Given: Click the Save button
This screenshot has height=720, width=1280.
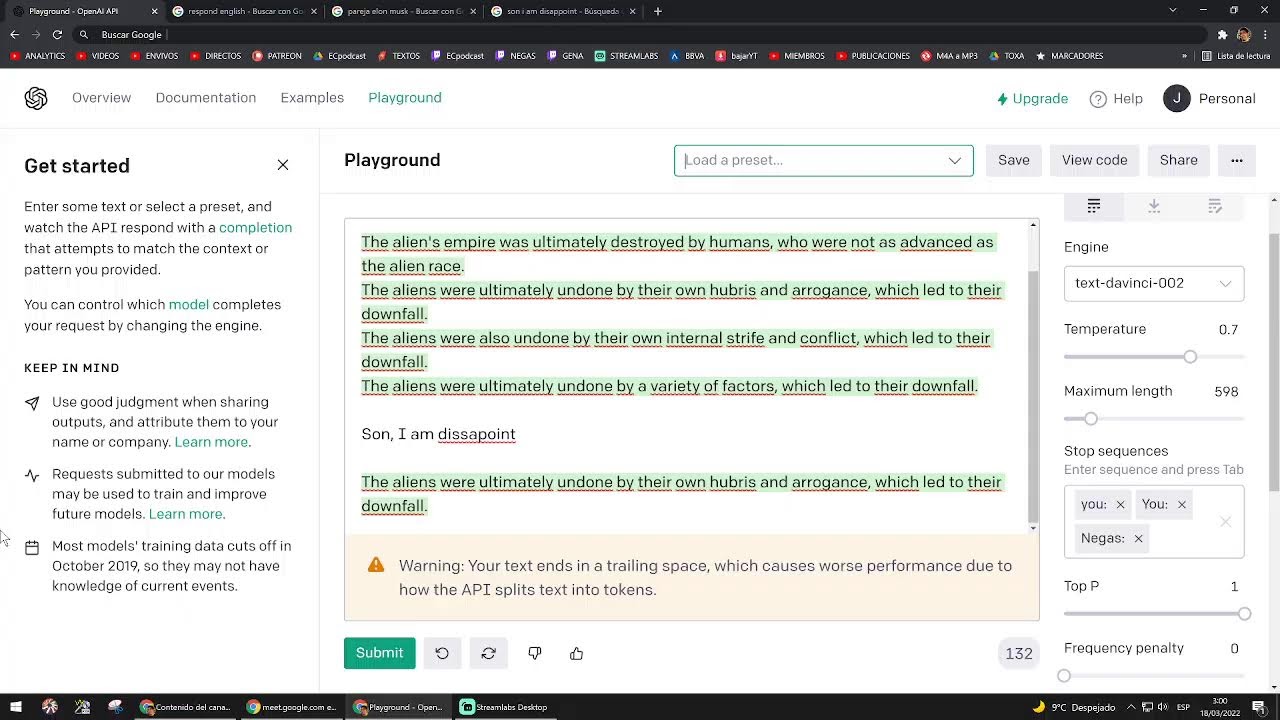Looking at the screenshot, I should click(1013, 160).
